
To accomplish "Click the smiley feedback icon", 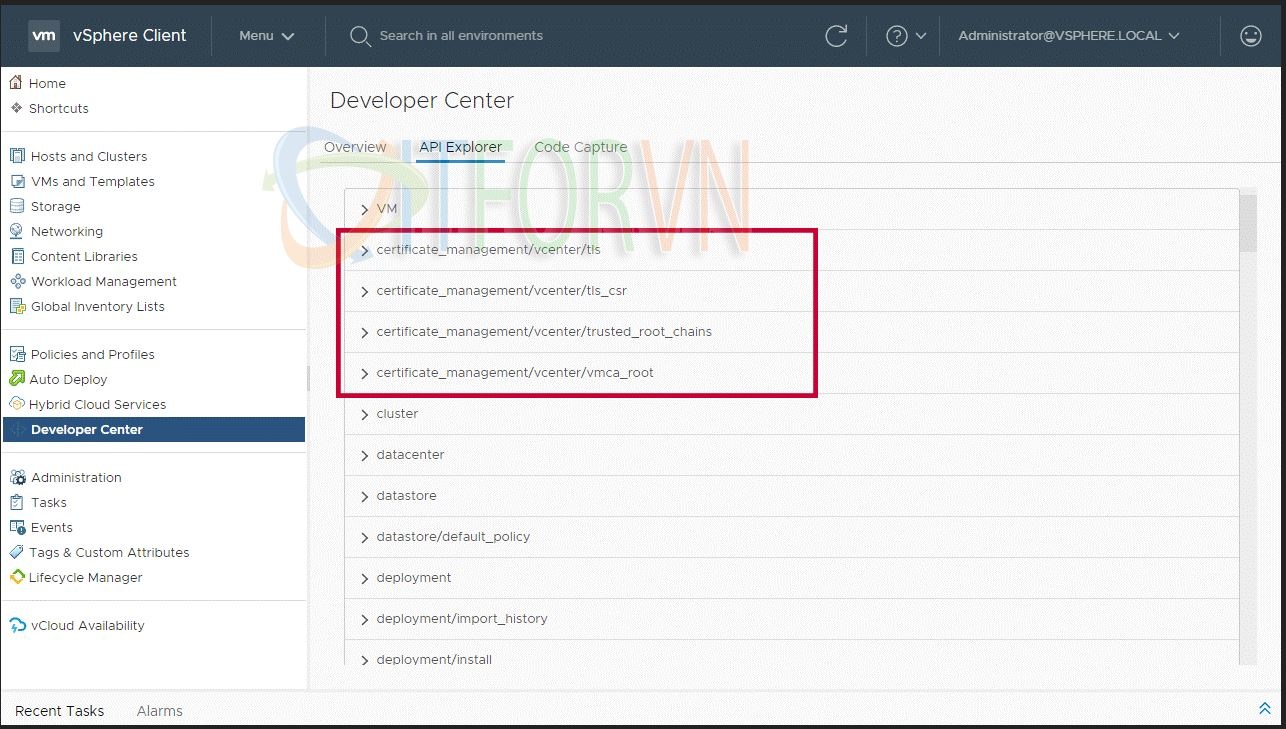I will (1250, 36).
